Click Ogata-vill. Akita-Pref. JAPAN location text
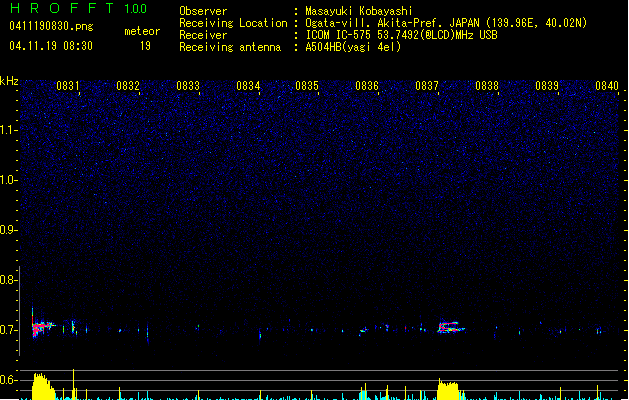The height and width of the screenshot is (400, 629). 392,23
